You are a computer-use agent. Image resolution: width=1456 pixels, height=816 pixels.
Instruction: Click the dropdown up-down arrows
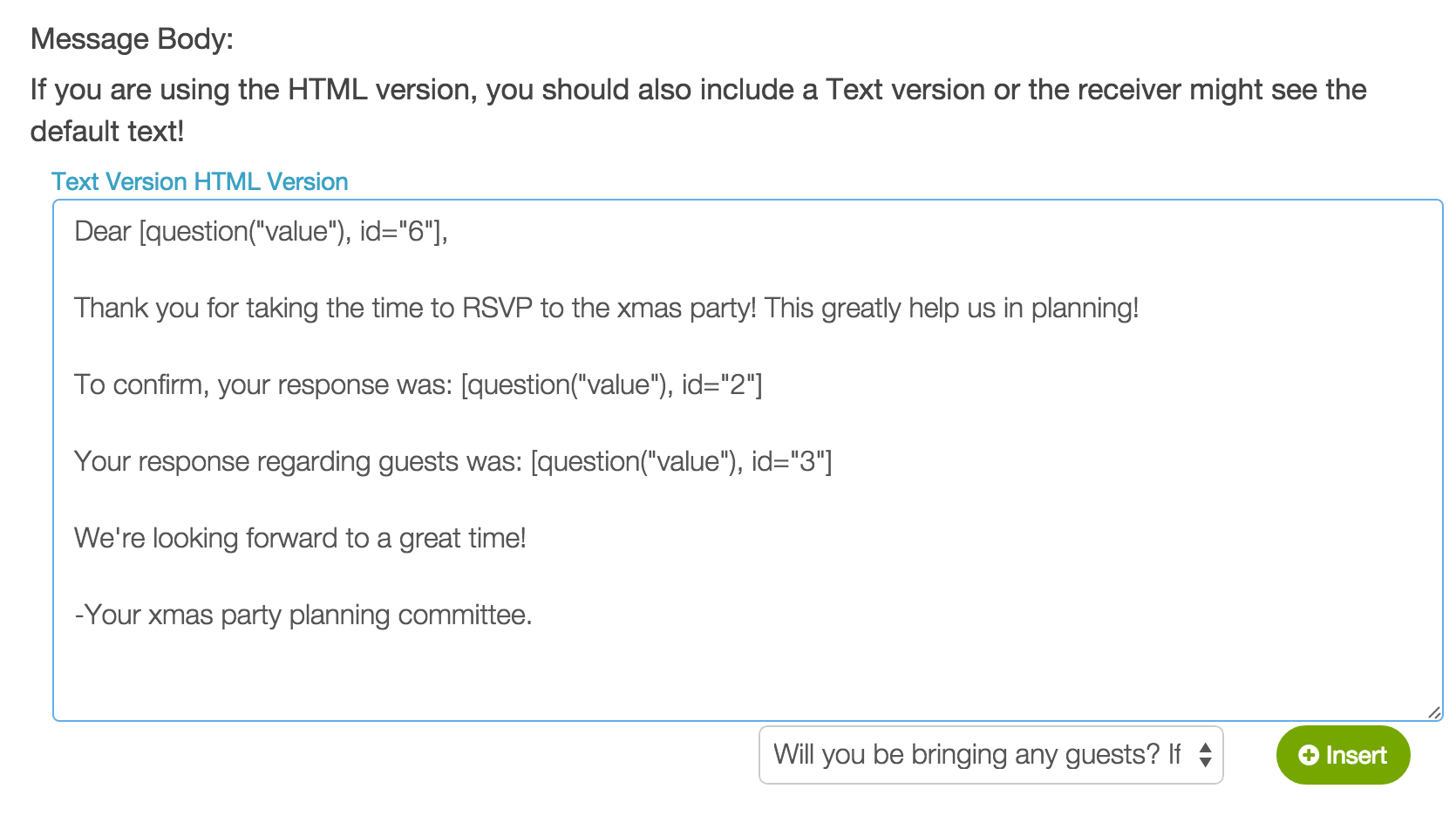click(1205, 755)
